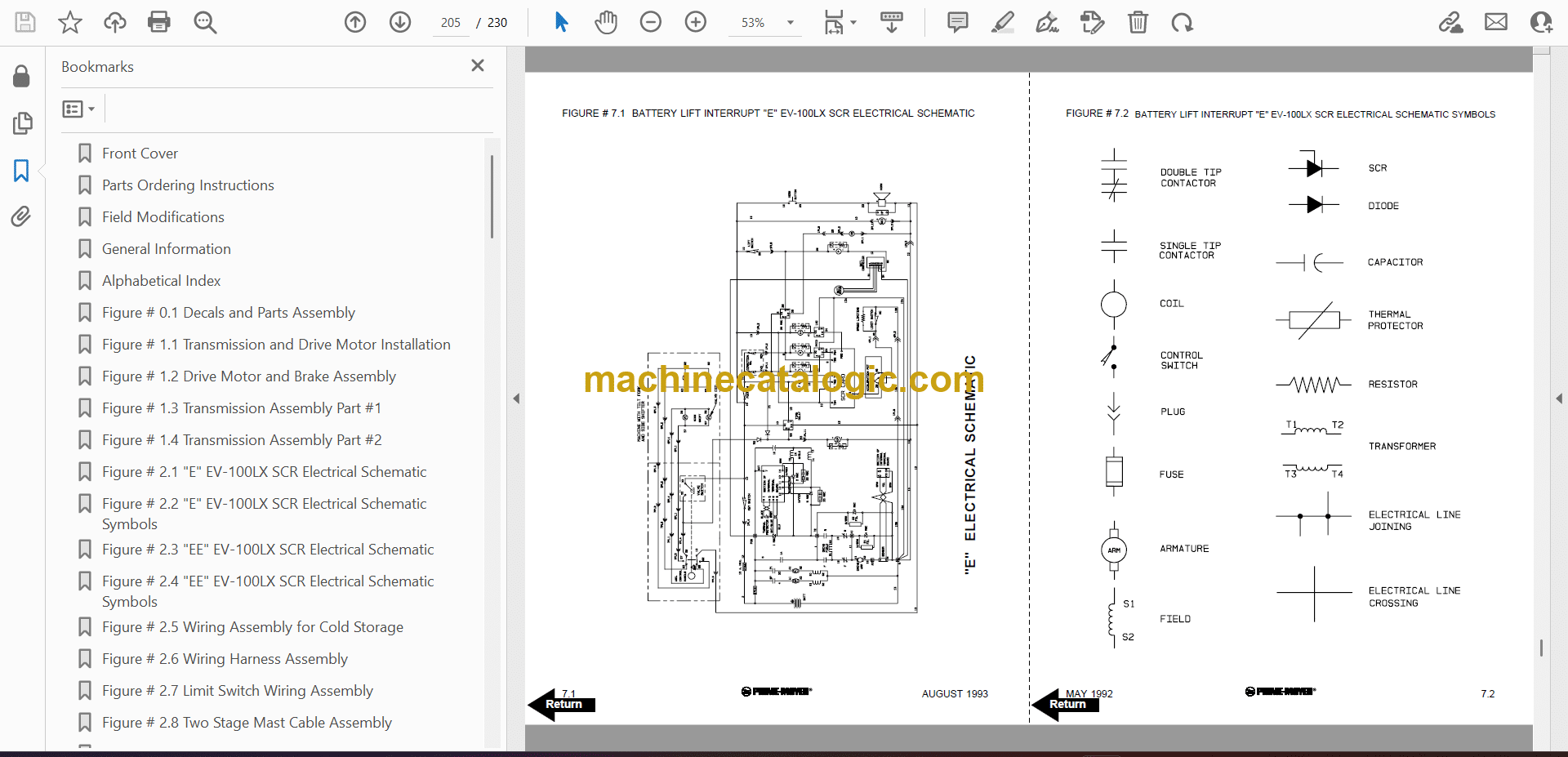This screenshot has width=1568, height=757.
Task: Delete with the trash can icon
Action: [x=1138, y=22]
